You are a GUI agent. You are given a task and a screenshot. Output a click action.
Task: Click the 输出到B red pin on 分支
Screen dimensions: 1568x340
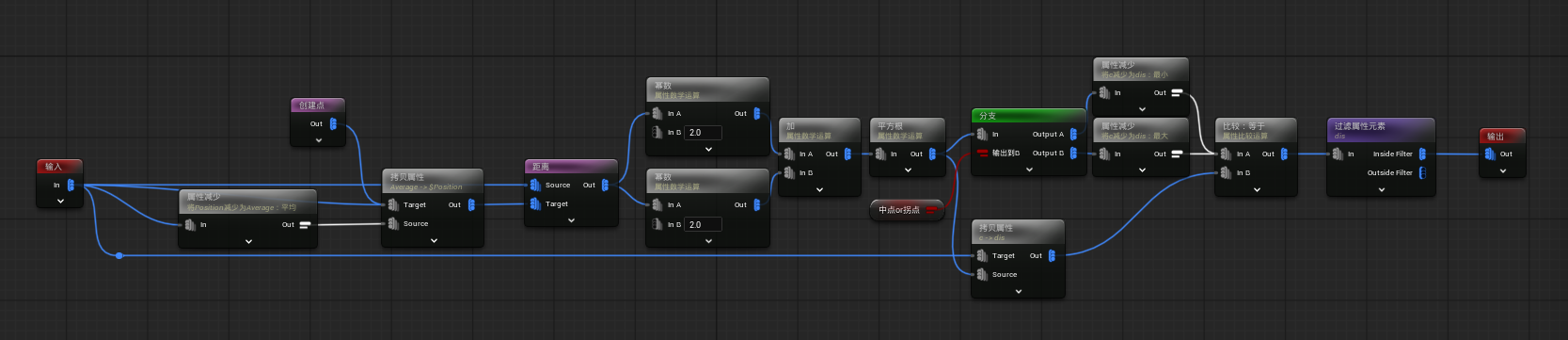[982, 153]
